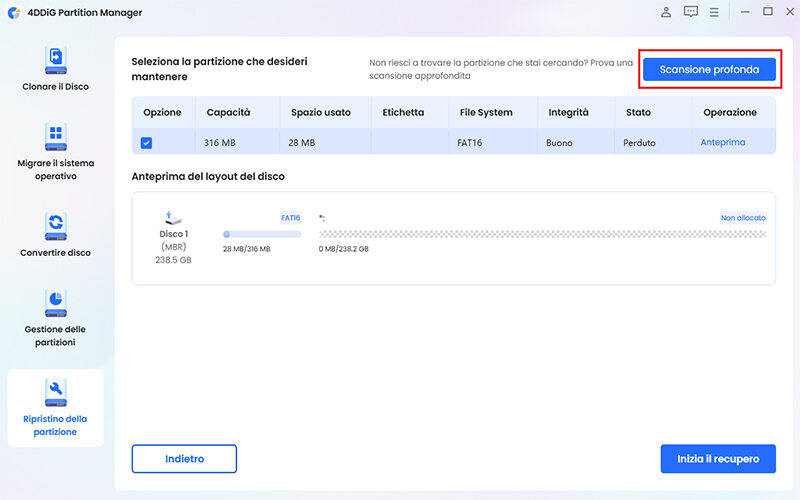
Task: Select the FAT16 partition usage bar
Action: [x=261, y=234]
